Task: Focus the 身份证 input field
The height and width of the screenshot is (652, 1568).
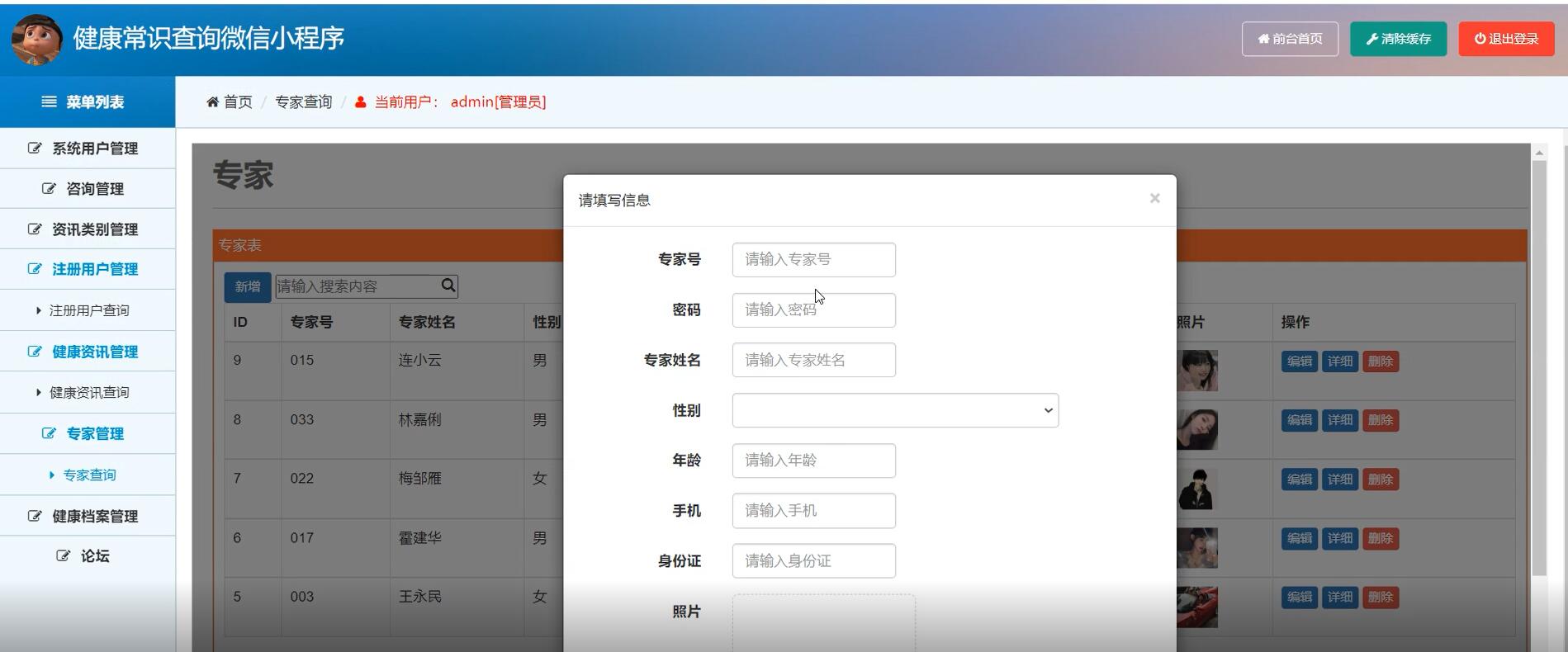Action: coord(813,561)
